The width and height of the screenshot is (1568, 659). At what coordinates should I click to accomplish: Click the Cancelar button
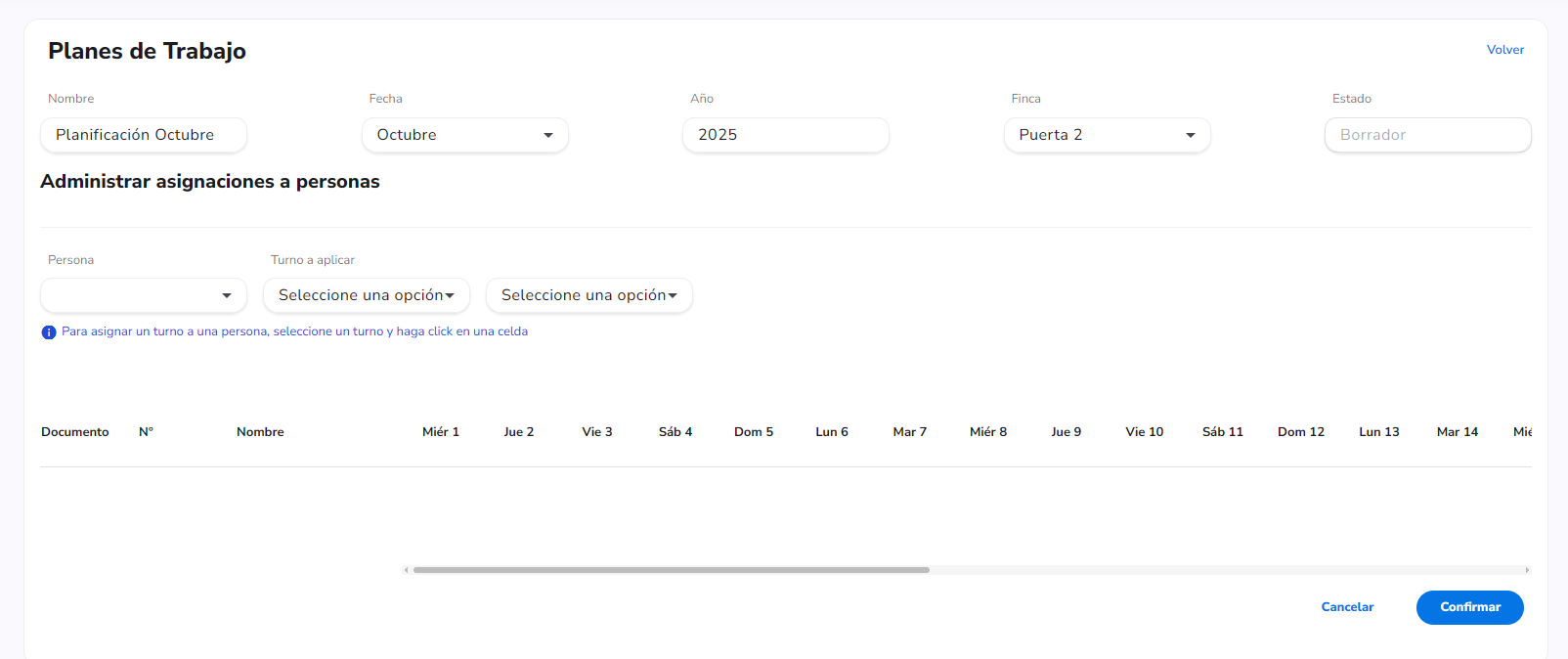coord(1347,607)
